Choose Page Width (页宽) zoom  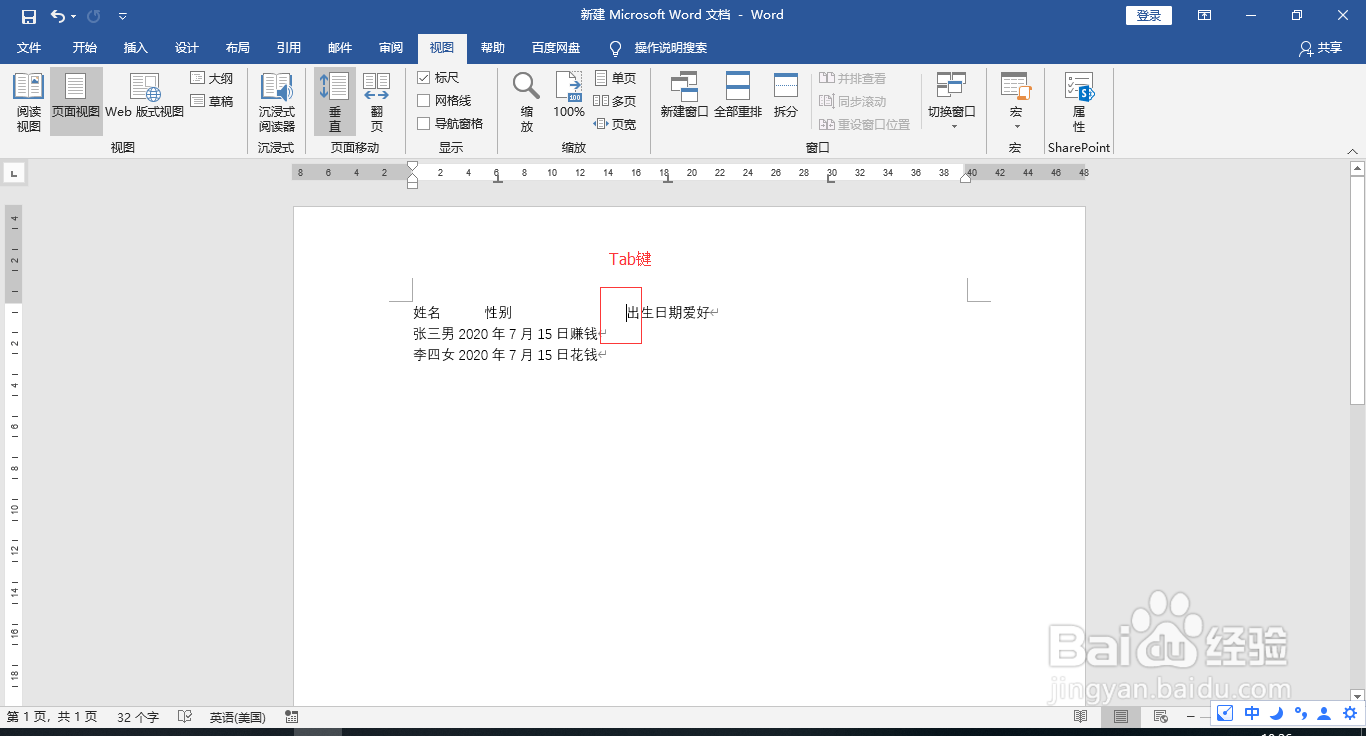coord(615,124)
